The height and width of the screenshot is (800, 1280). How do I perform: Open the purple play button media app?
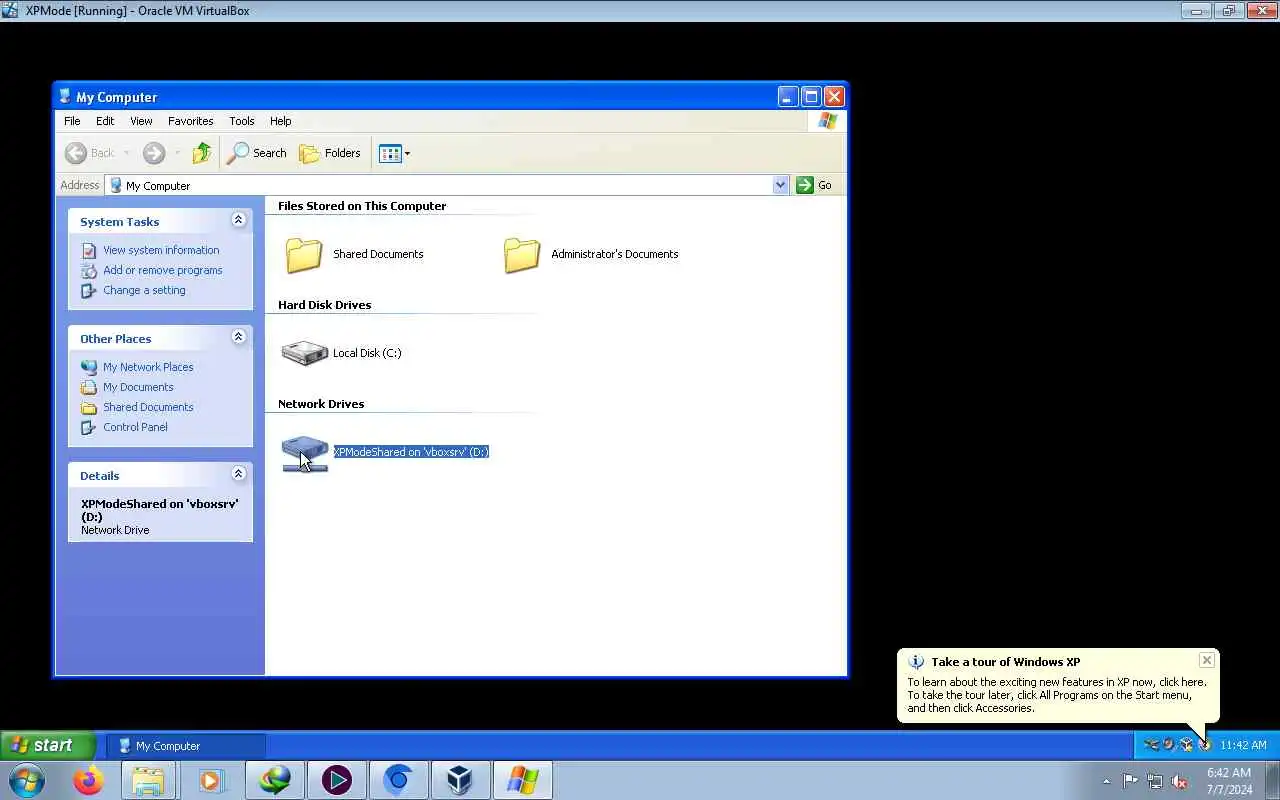336,780
